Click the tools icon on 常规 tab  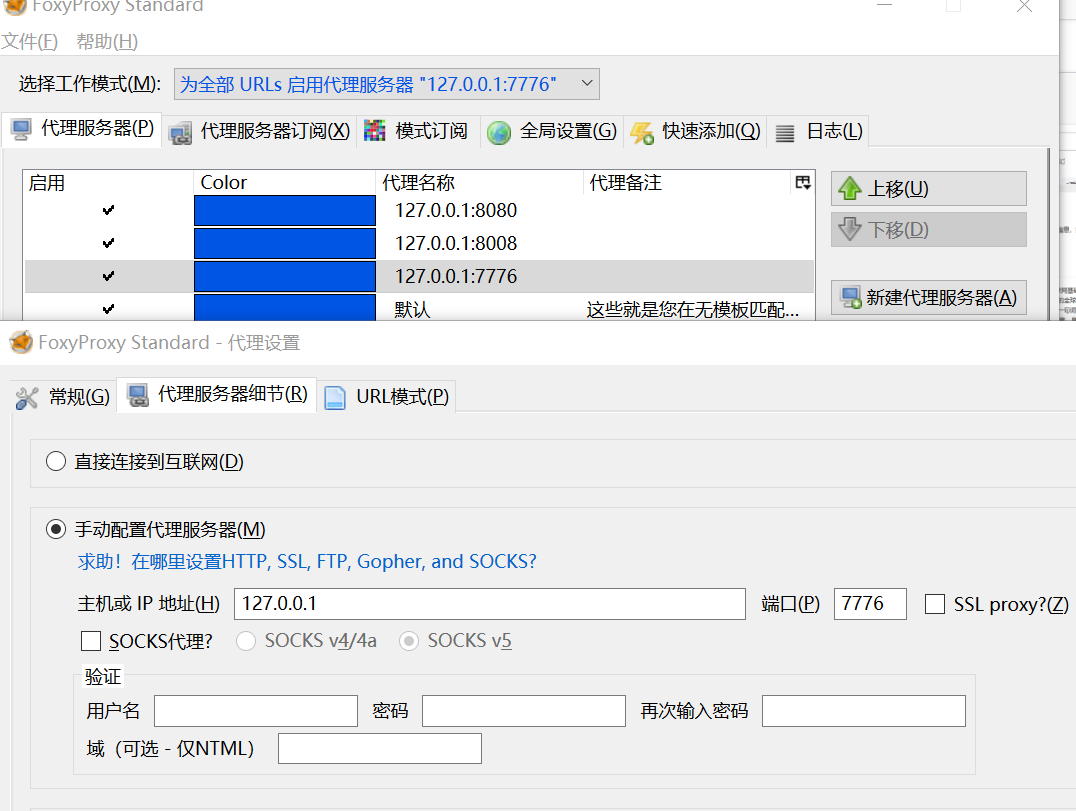pos(27,398)
